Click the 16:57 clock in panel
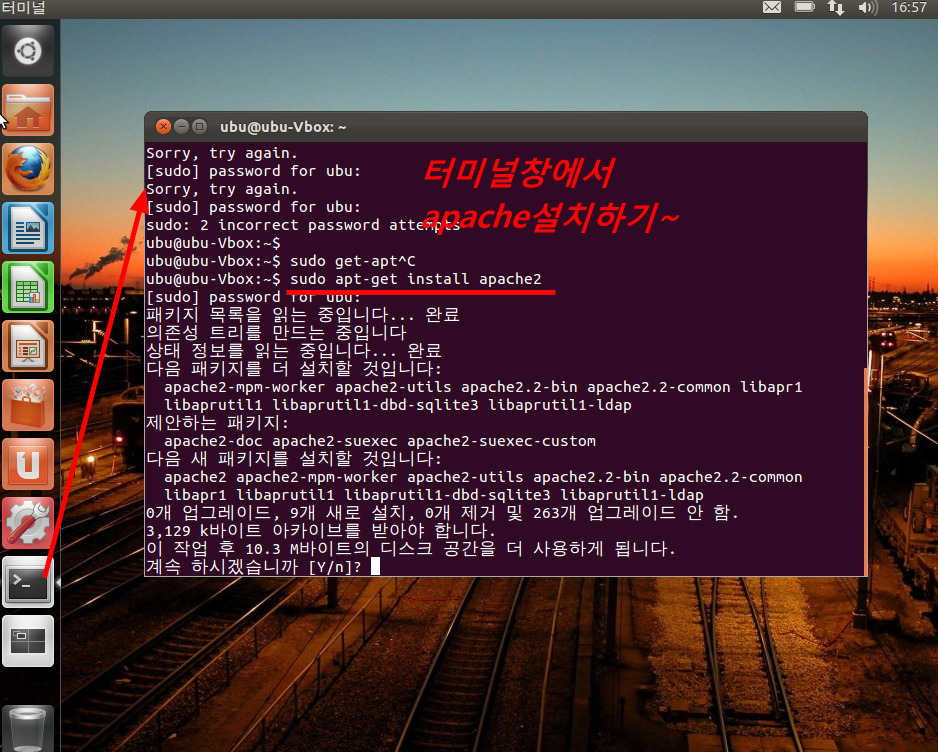 coord(908,8)
